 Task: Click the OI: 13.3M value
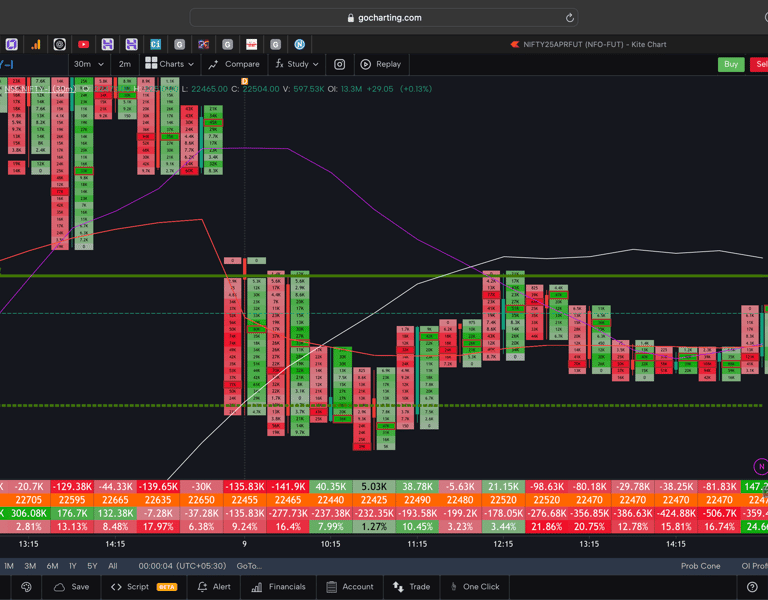(x=344, y=89)
